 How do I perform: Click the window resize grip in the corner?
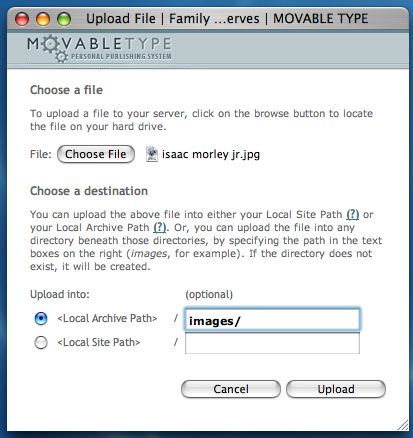point(403,425)
